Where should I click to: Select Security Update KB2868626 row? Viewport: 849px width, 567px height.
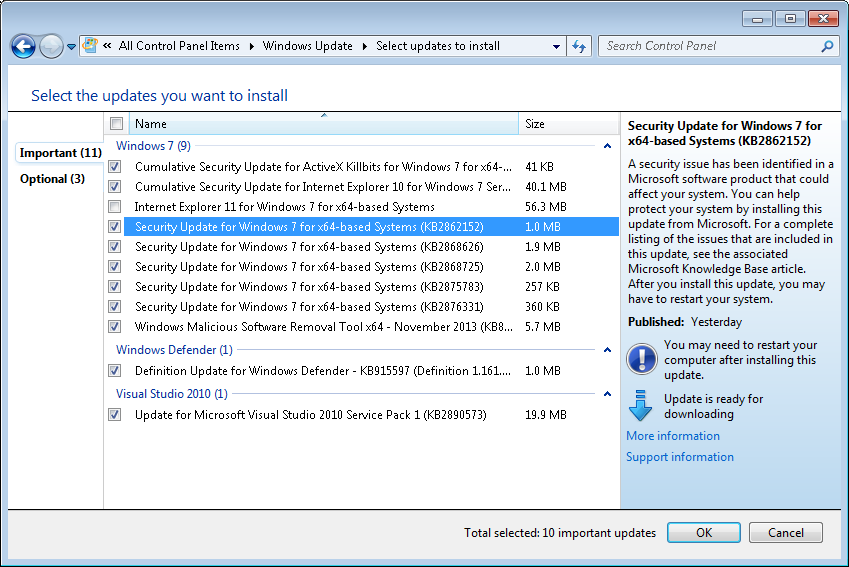[371, 246]
